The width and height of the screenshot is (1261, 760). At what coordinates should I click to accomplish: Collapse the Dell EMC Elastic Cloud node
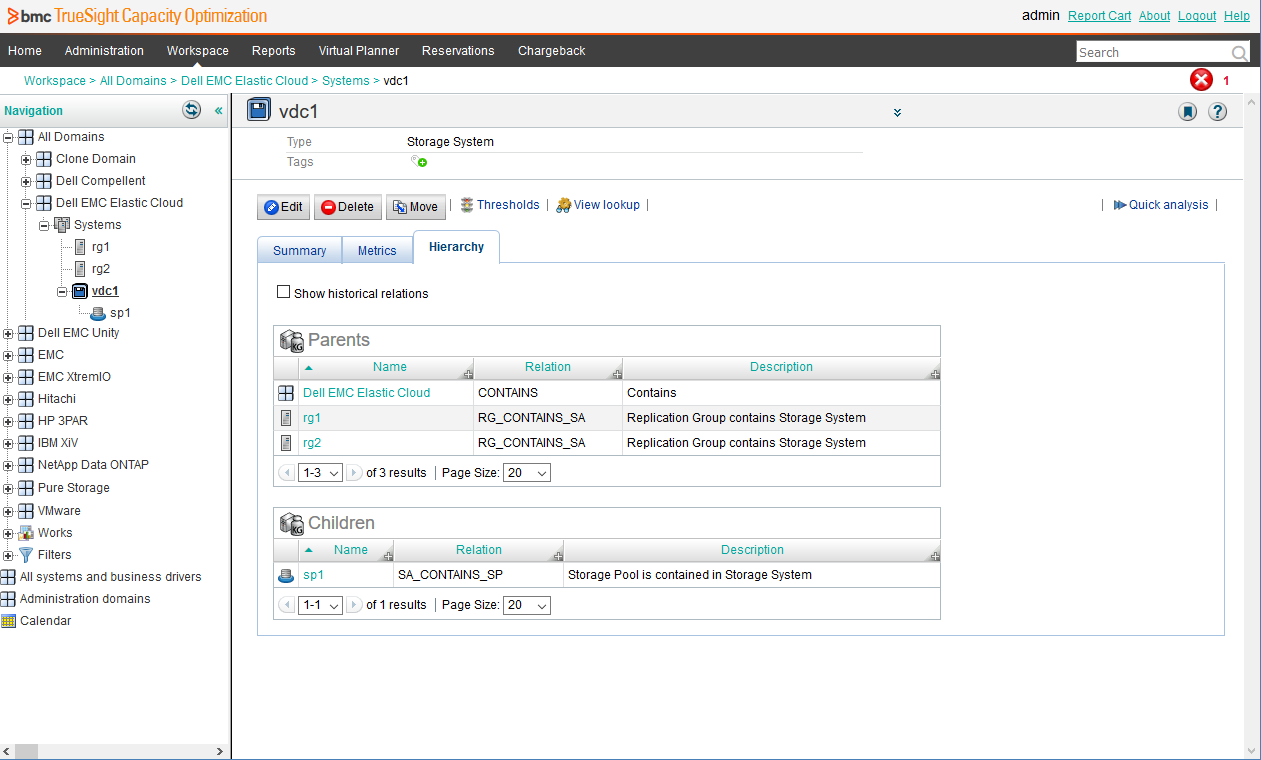click(x=26, y=203)
